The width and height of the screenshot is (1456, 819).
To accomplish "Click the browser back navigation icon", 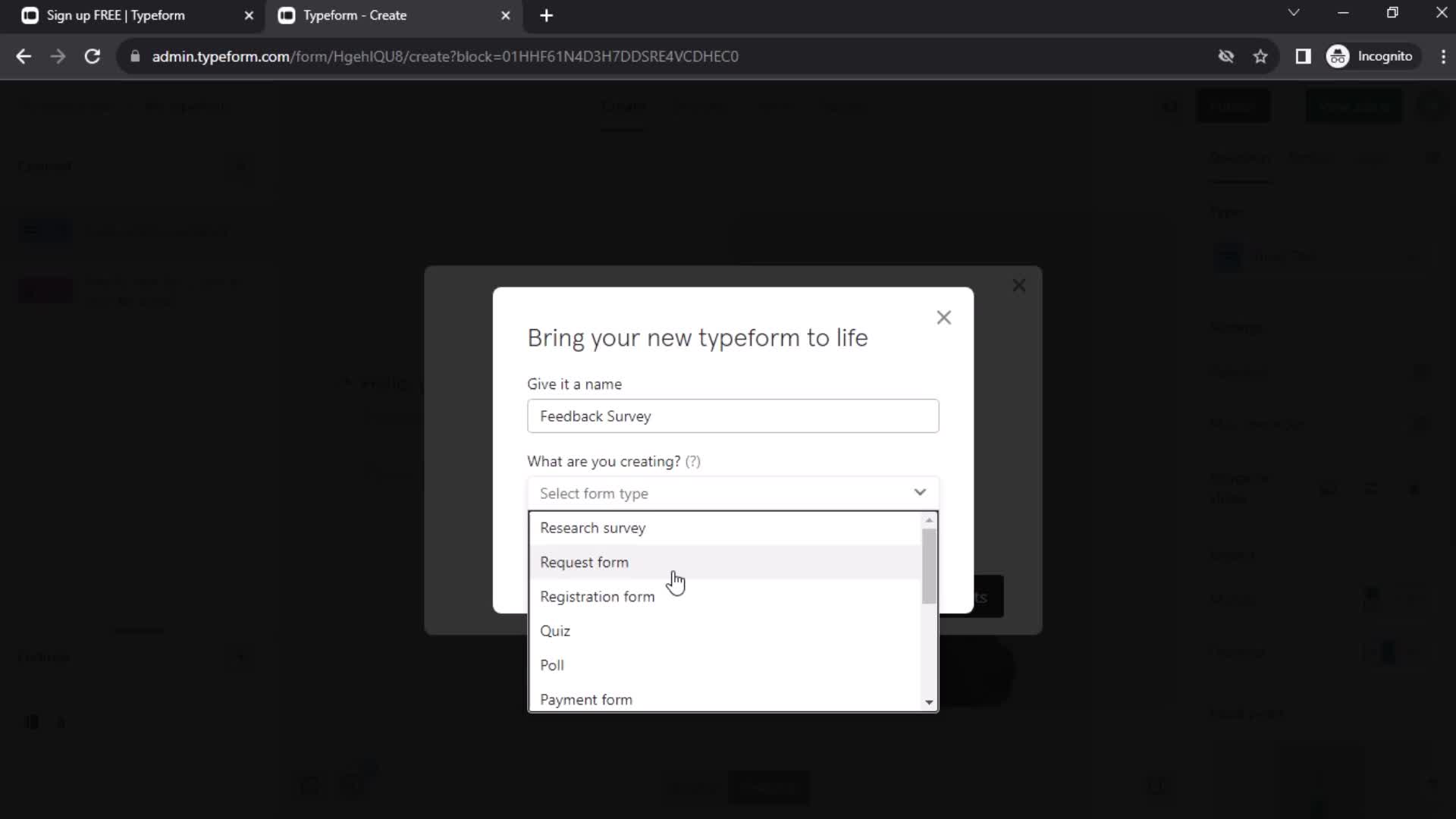I will click(24, 56).
